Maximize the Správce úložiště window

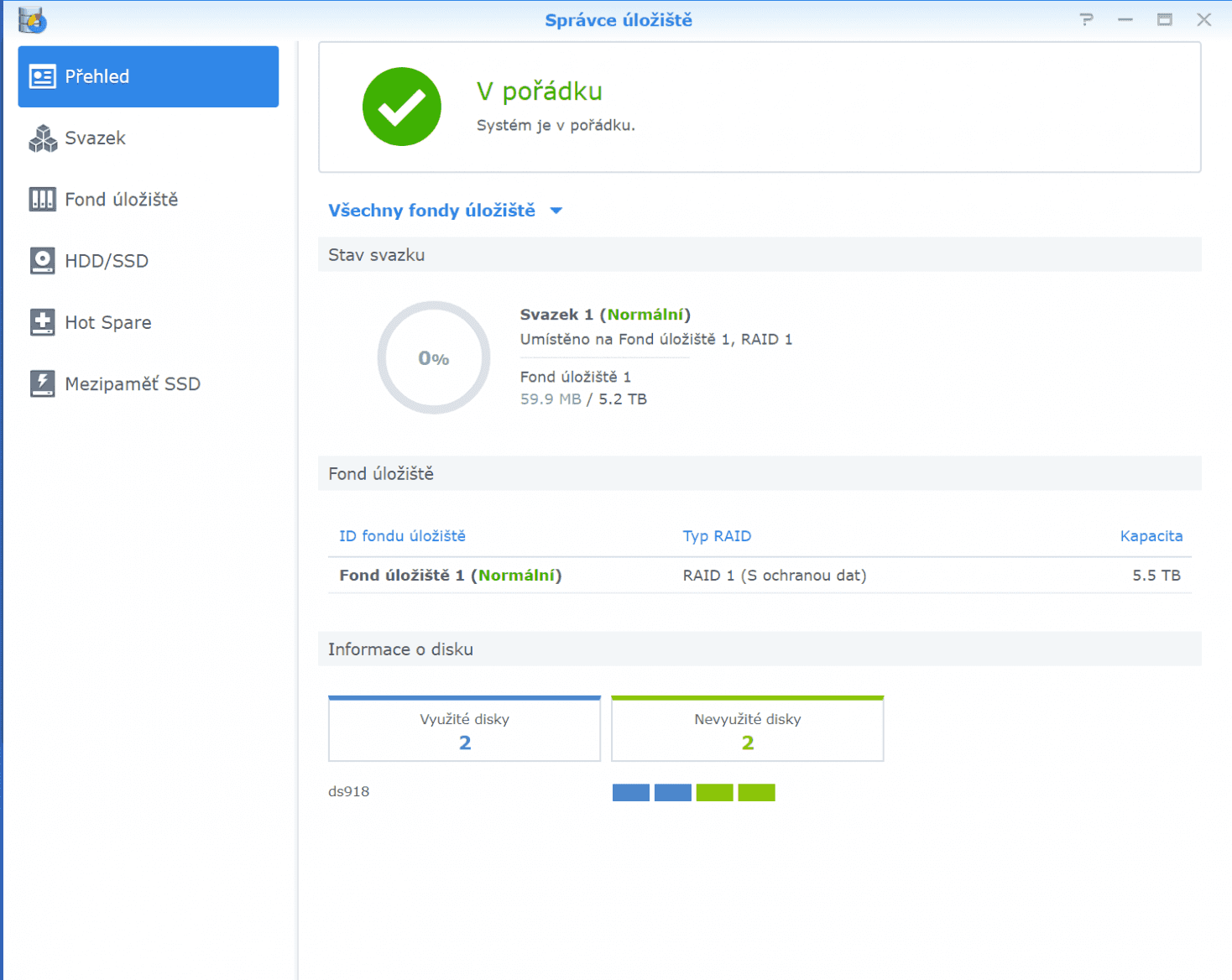1165,19
